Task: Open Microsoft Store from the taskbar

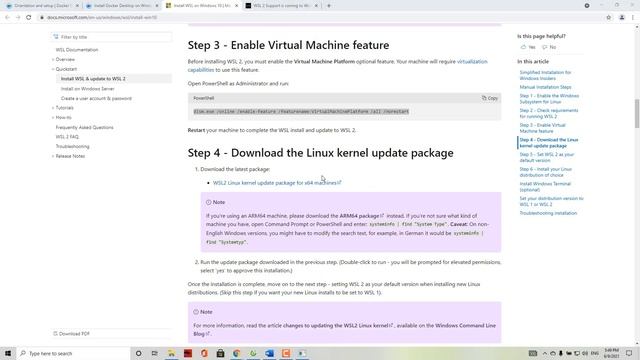Action: (220, 353)
